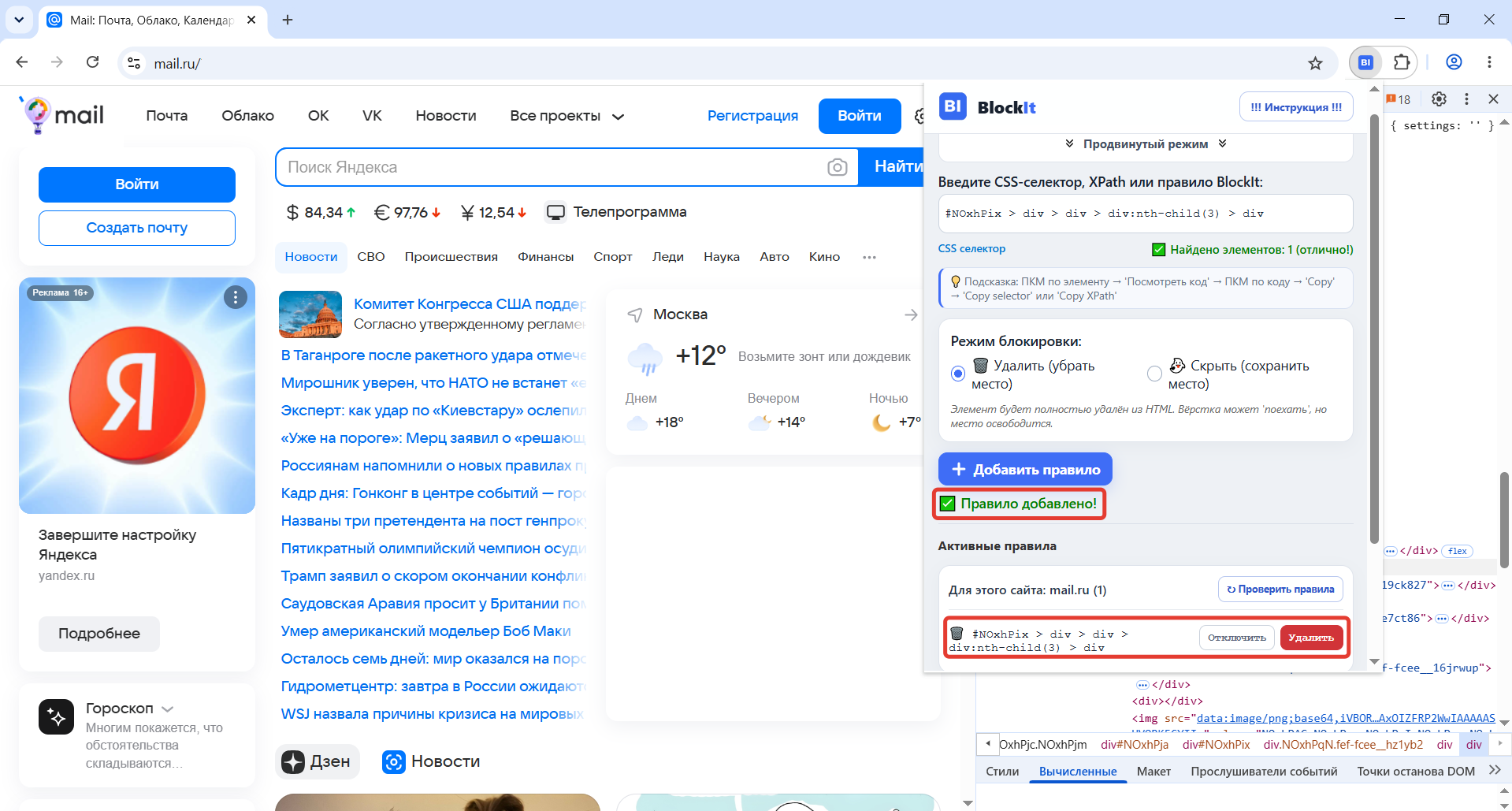Delete the rule with the Удалить button
Screen dimensions: 1512x811
[x=1311, y=638]
